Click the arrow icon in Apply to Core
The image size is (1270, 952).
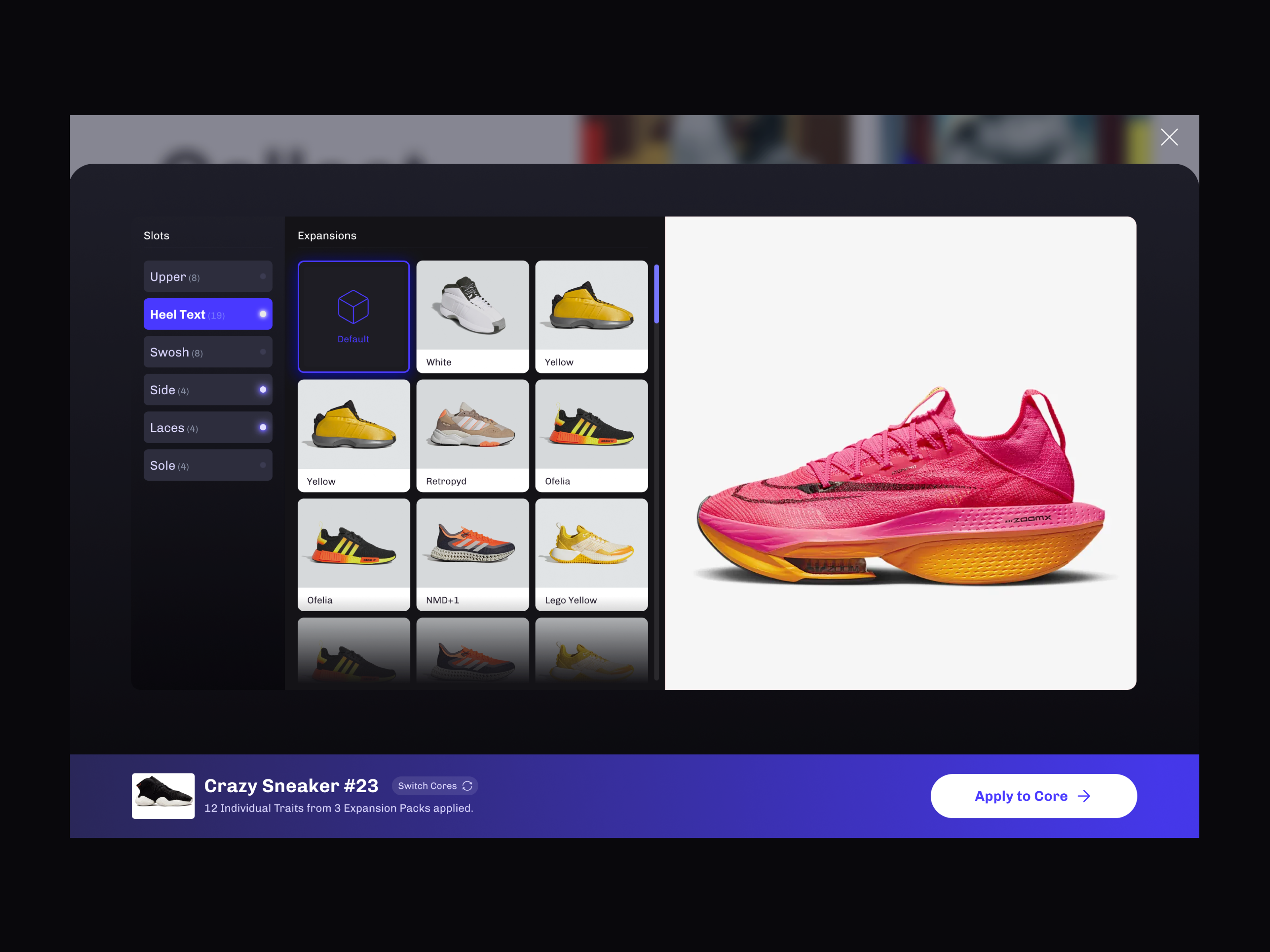(1084, 796)
